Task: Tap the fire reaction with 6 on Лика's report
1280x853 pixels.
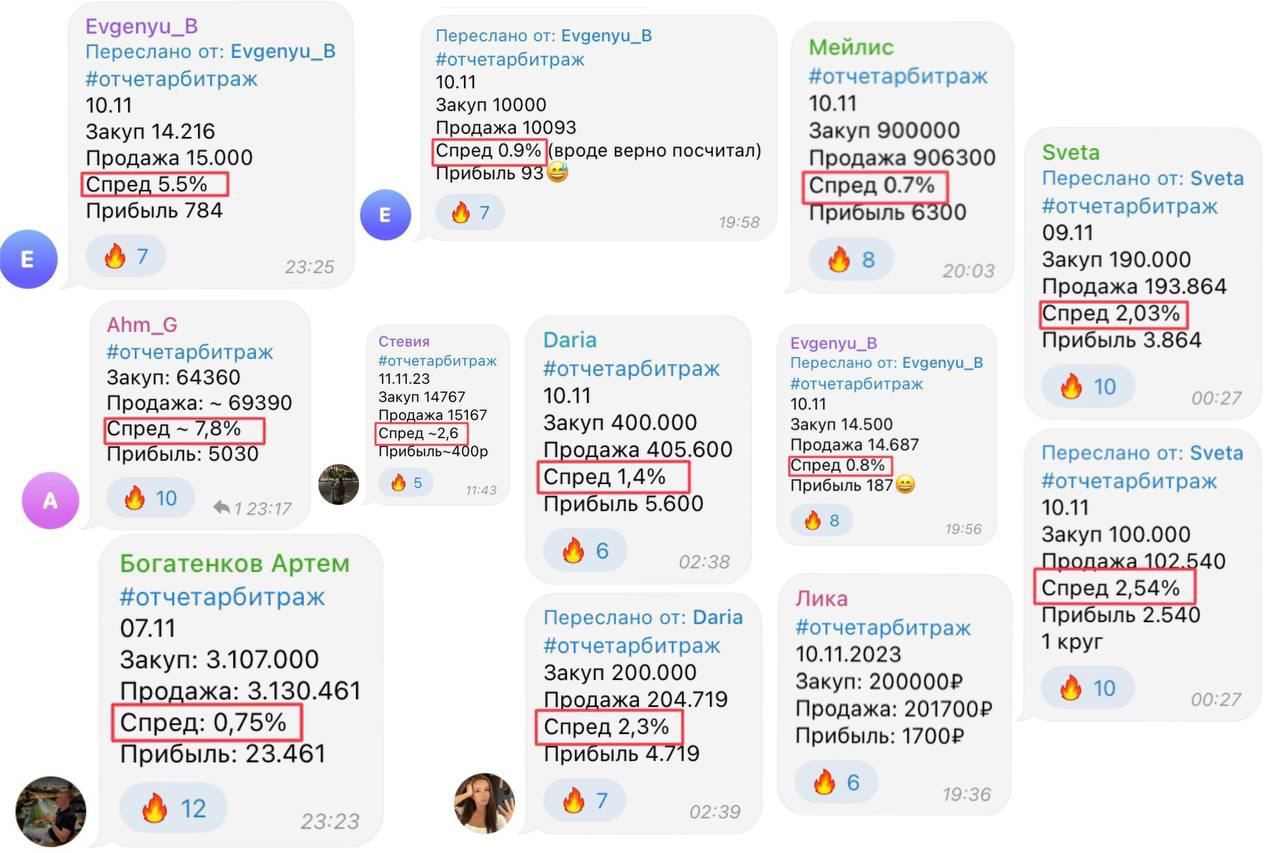Action: coord(836,782)
